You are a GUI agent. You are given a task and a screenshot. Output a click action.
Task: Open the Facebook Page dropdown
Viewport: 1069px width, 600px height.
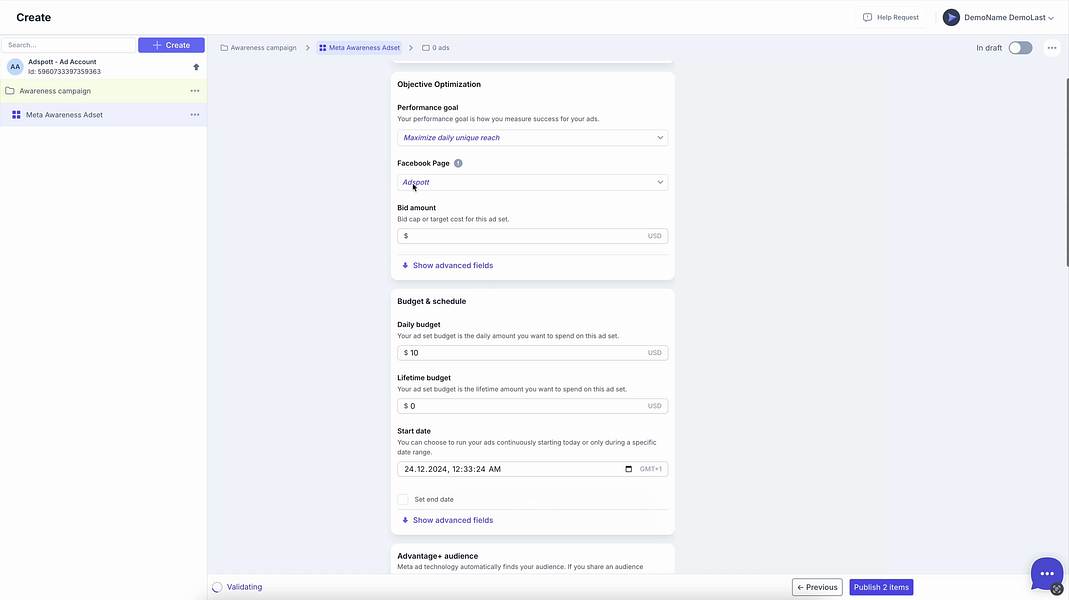532,182
